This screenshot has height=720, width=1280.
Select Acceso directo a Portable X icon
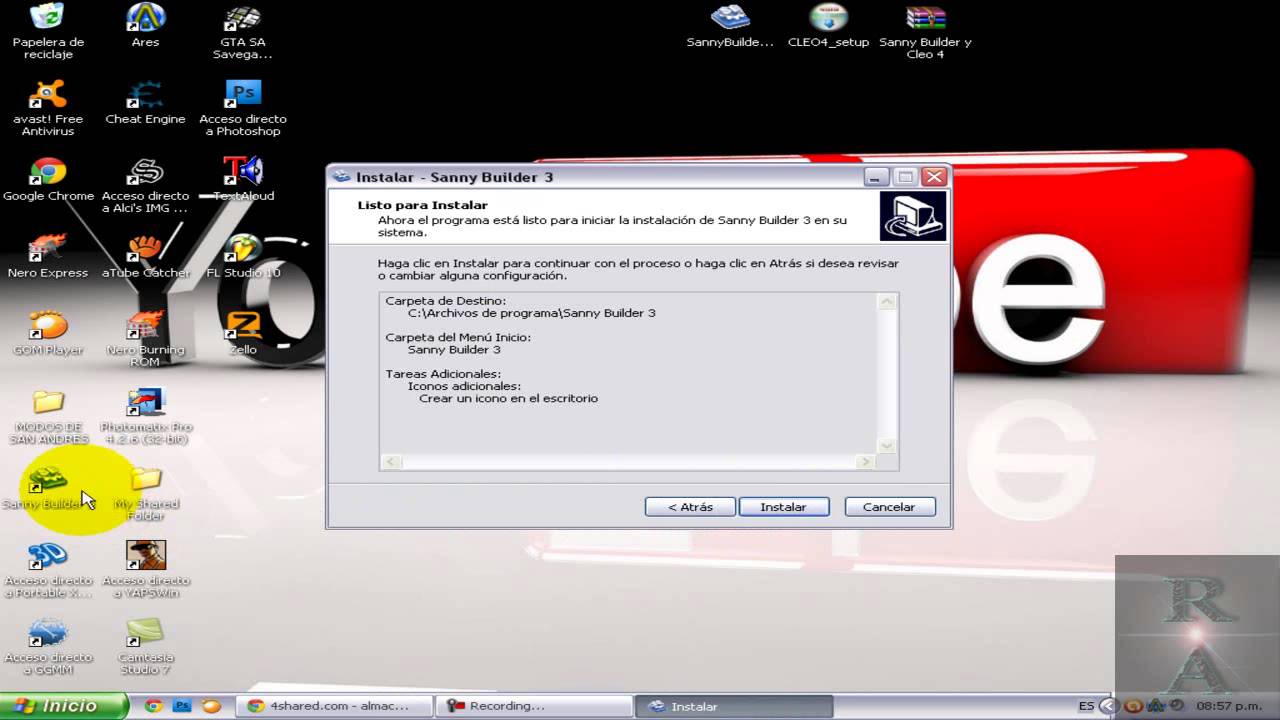tap(48, 570)
